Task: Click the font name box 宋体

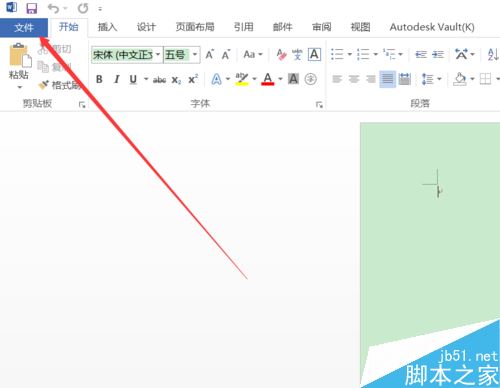Action: (123, 55)
